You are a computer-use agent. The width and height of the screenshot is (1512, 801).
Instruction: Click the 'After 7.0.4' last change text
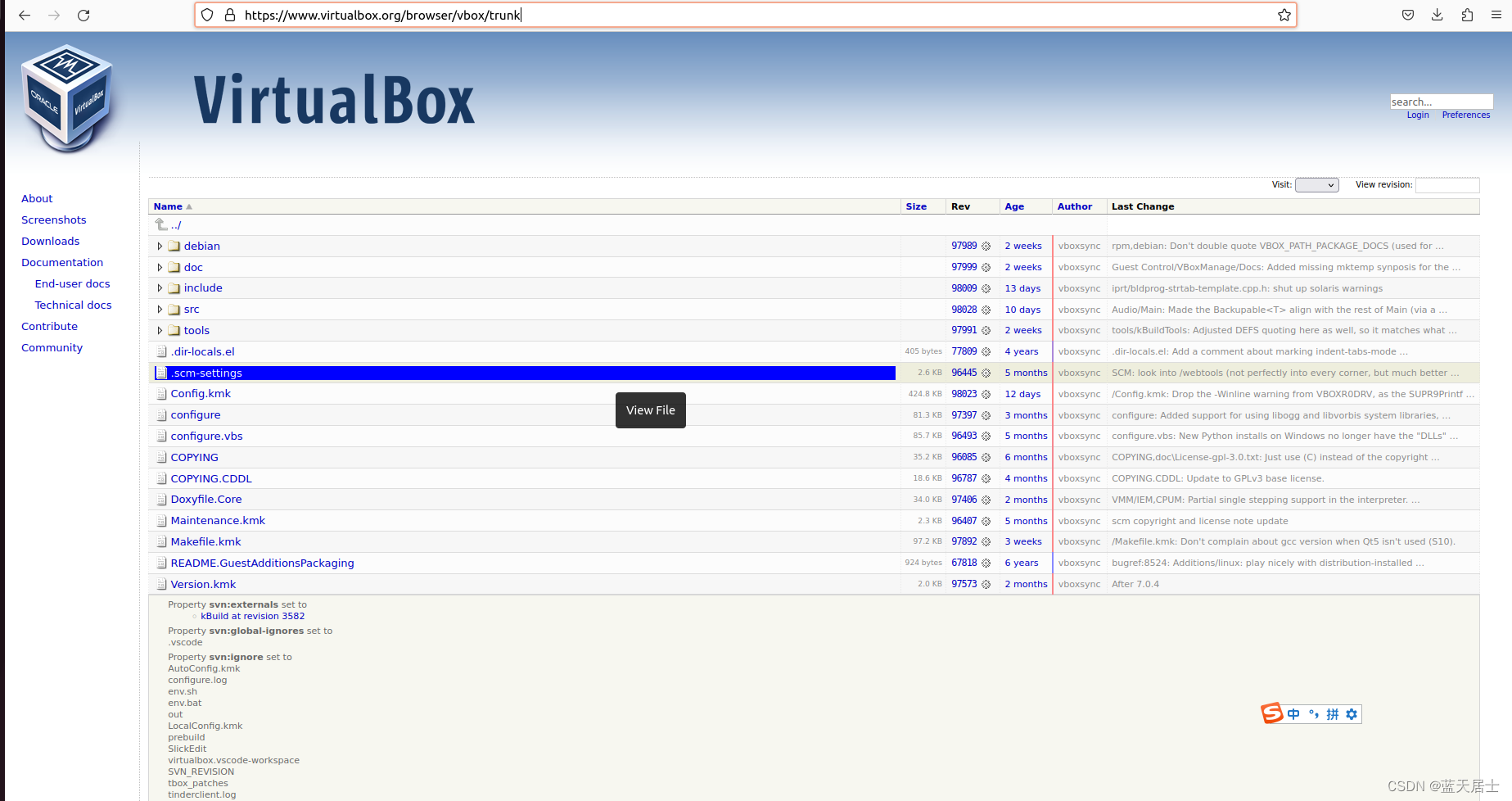click(1135, 584)
